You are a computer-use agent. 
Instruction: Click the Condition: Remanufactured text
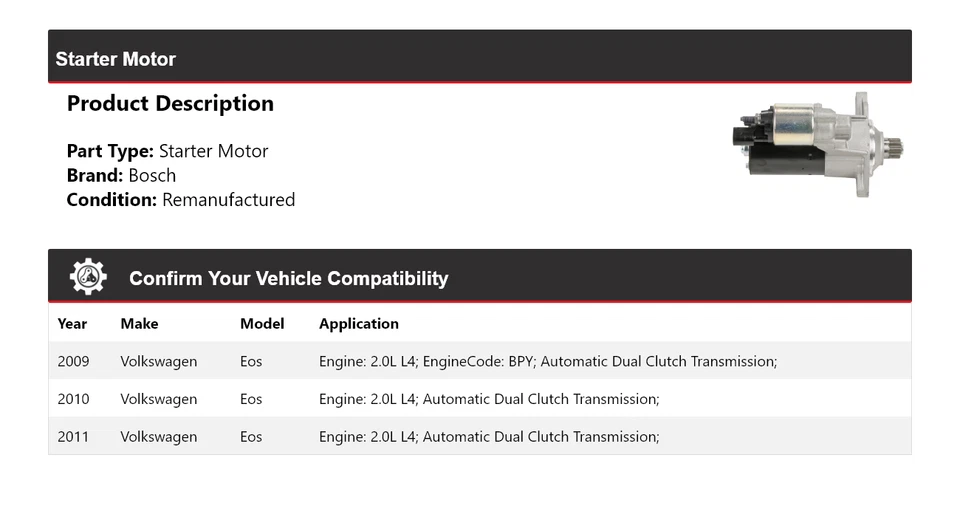(x=180, y=199)
